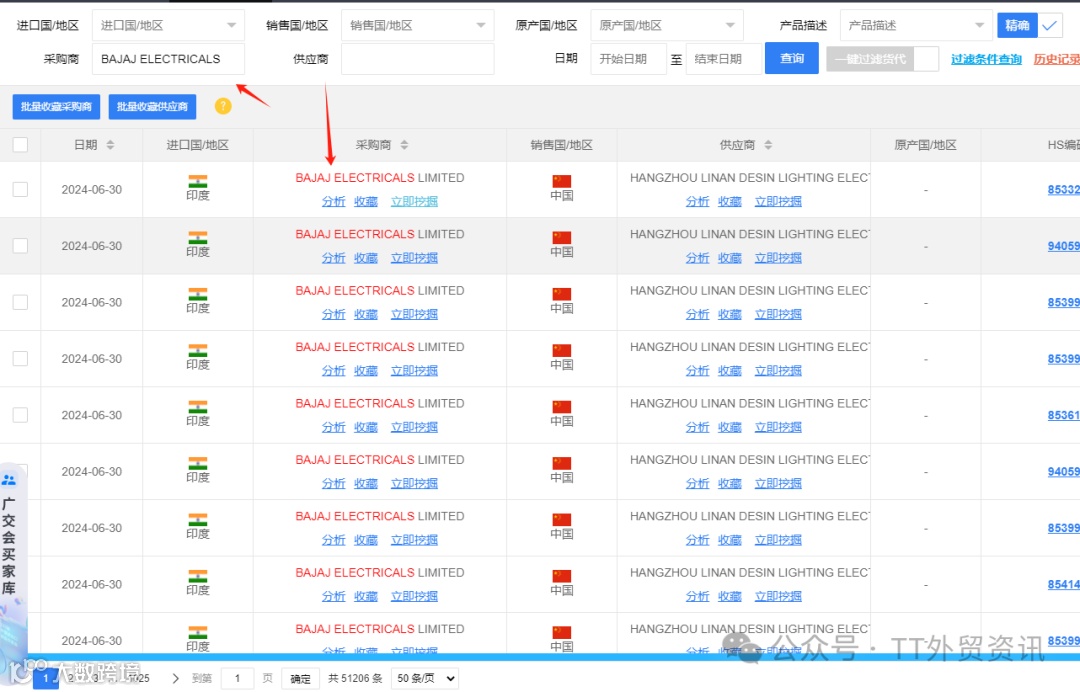Sort table by 日期 column arrows
Viewport: 1080px width, 692px height.
pyautogui.click(x=110, y=145)
